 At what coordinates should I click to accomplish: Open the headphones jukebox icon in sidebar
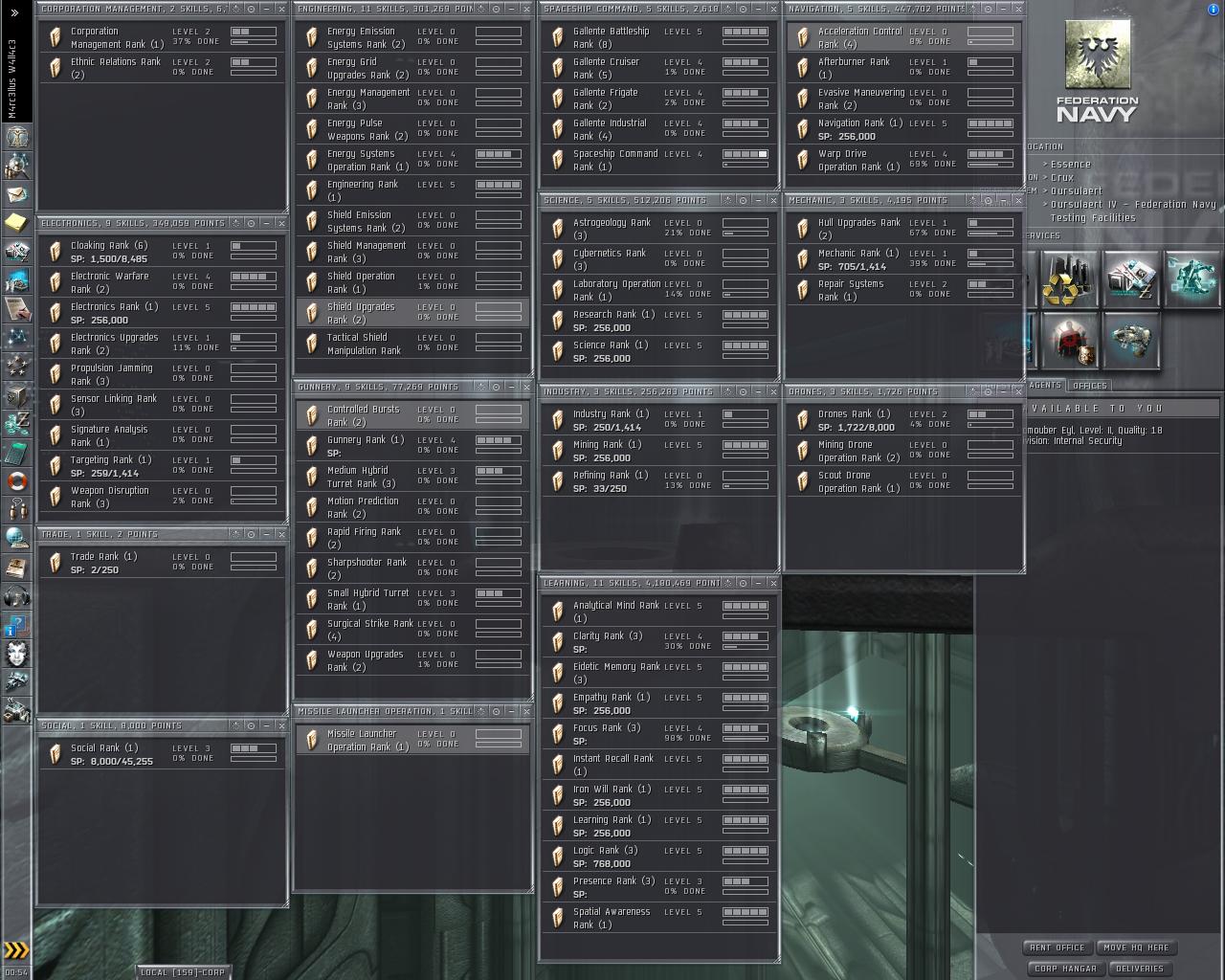click(x=16, y=597)
